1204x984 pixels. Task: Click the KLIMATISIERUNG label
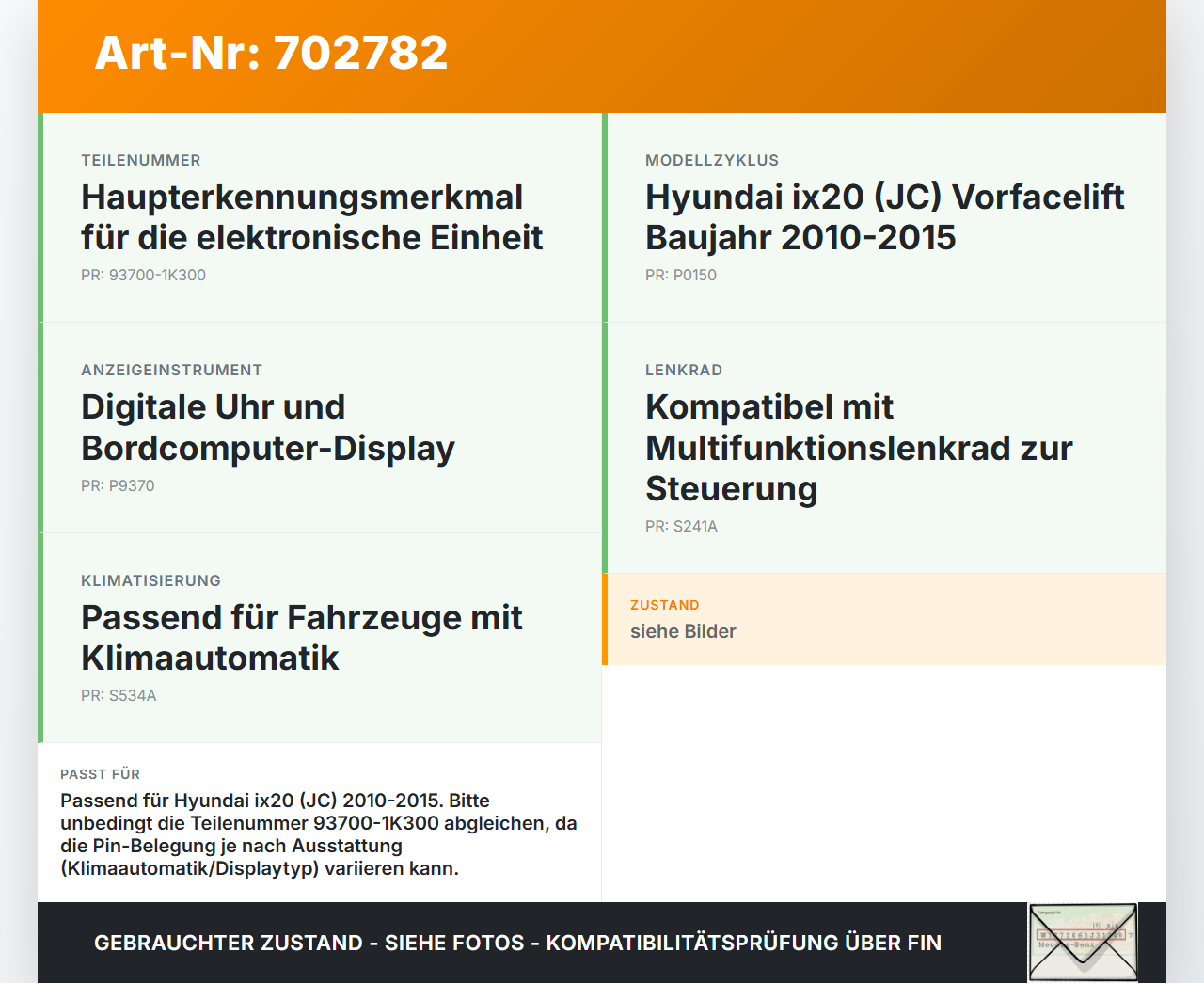tap(151, 580)
